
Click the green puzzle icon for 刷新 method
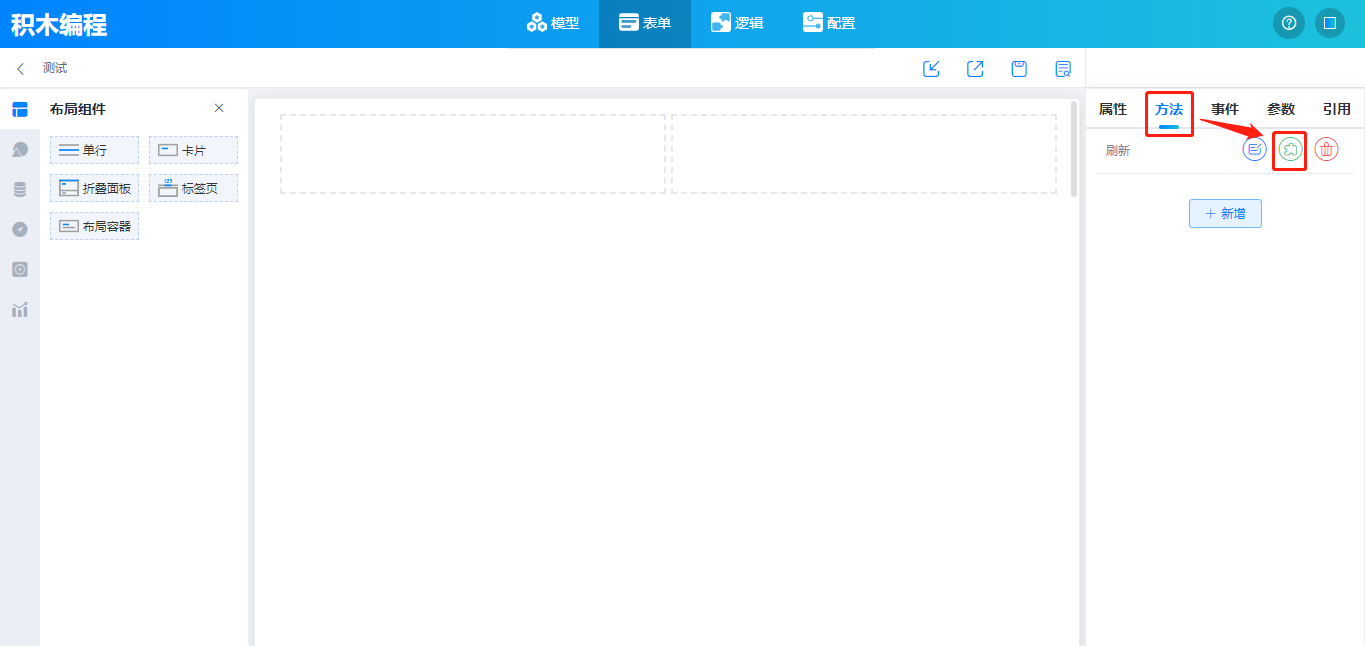[x=1290, y=150]
